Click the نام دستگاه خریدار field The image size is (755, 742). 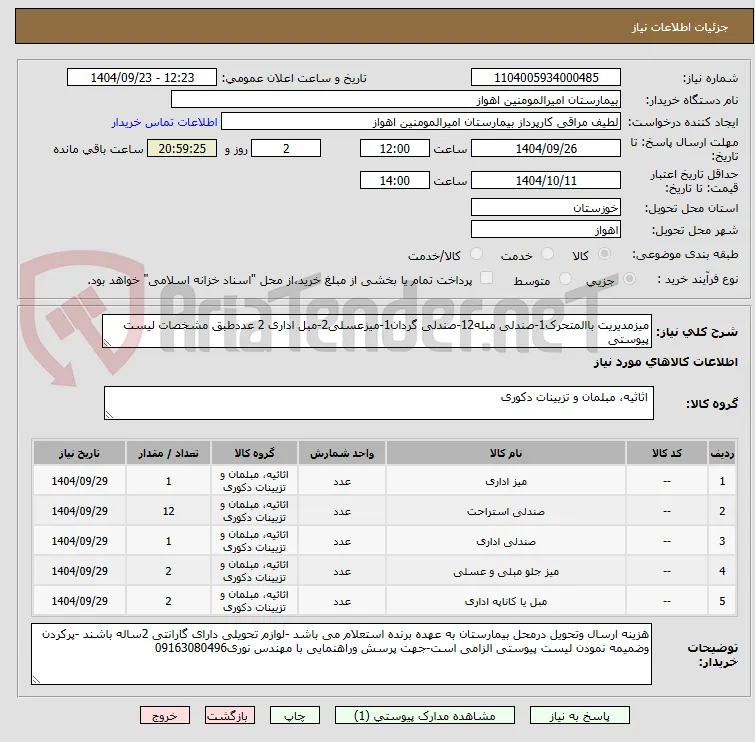395,100
